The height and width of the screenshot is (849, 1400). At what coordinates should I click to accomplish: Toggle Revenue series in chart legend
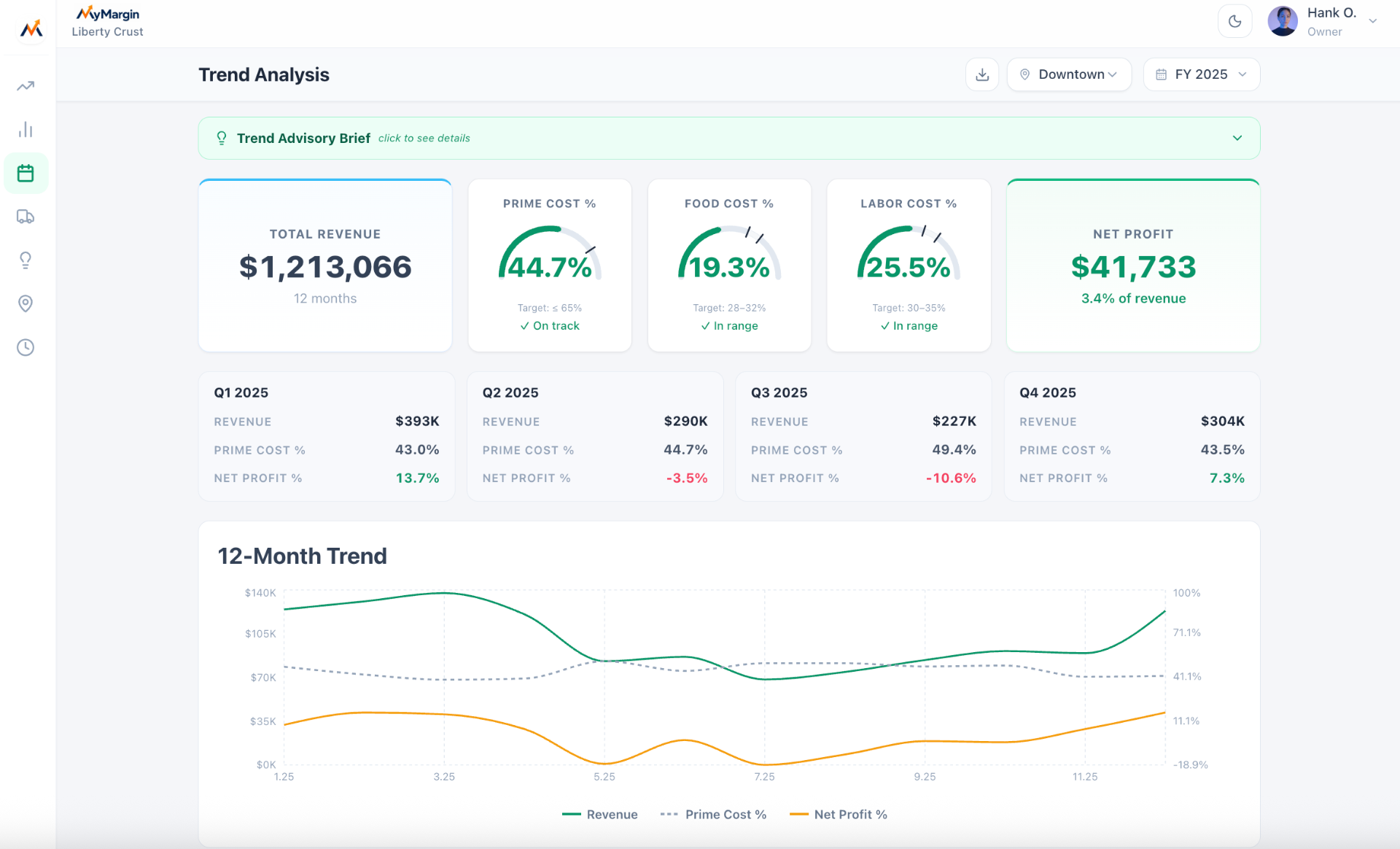point(600,814)
